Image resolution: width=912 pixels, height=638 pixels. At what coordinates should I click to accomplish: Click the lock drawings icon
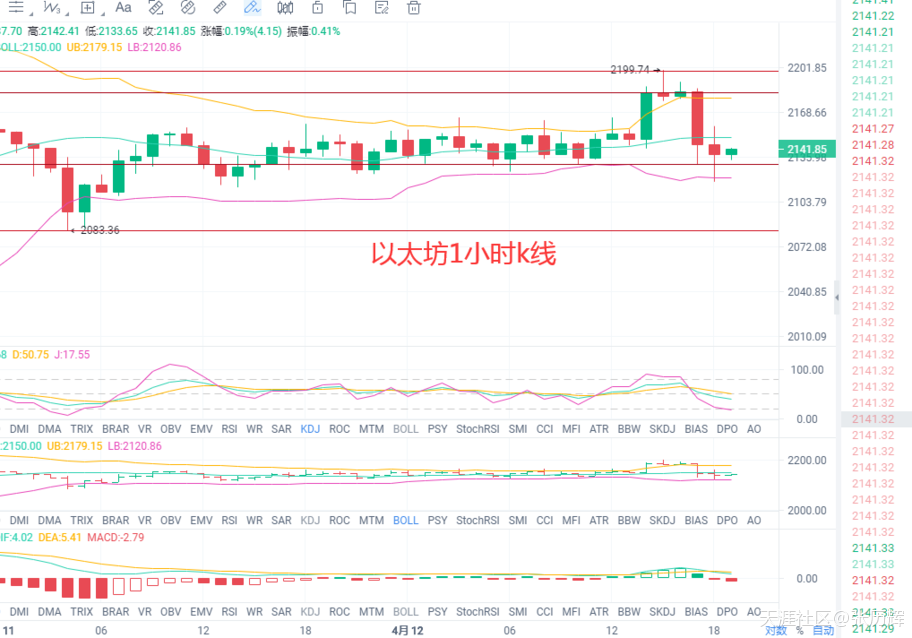317,7
